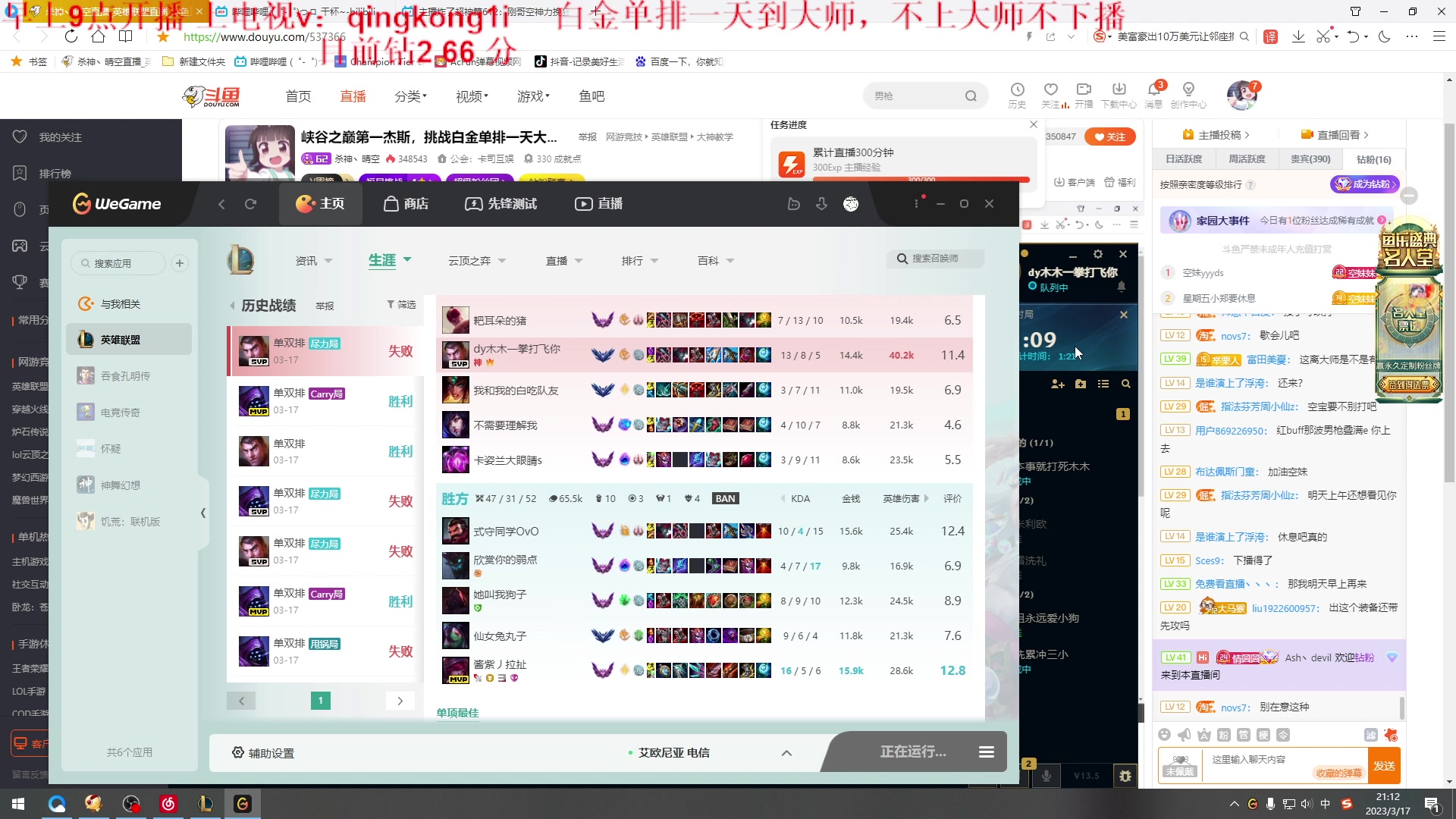Viewport: 1456px width, 819px height.
Task: Click 成为钻粉 button
Action: [x=1364, y=184]
